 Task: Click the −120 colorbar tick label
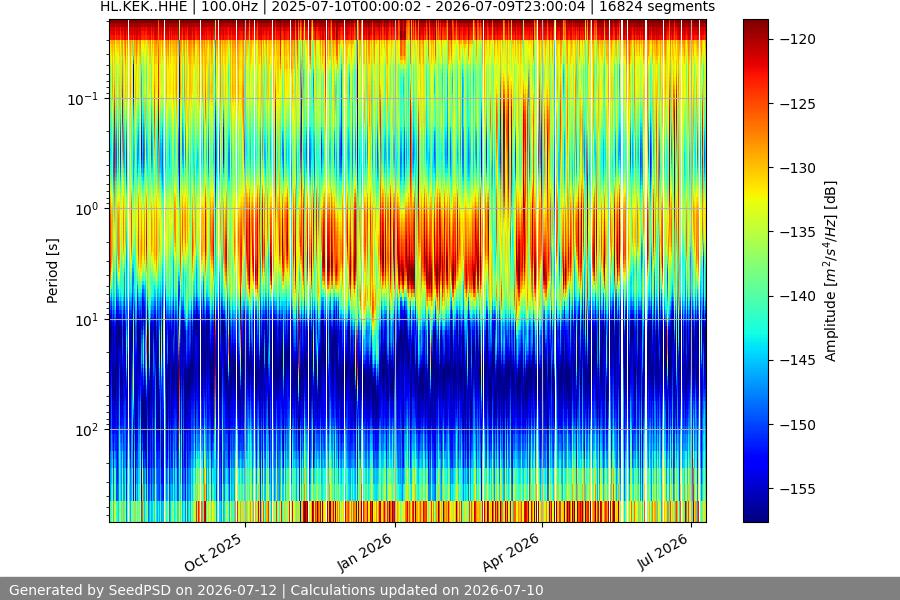point(798,39)
